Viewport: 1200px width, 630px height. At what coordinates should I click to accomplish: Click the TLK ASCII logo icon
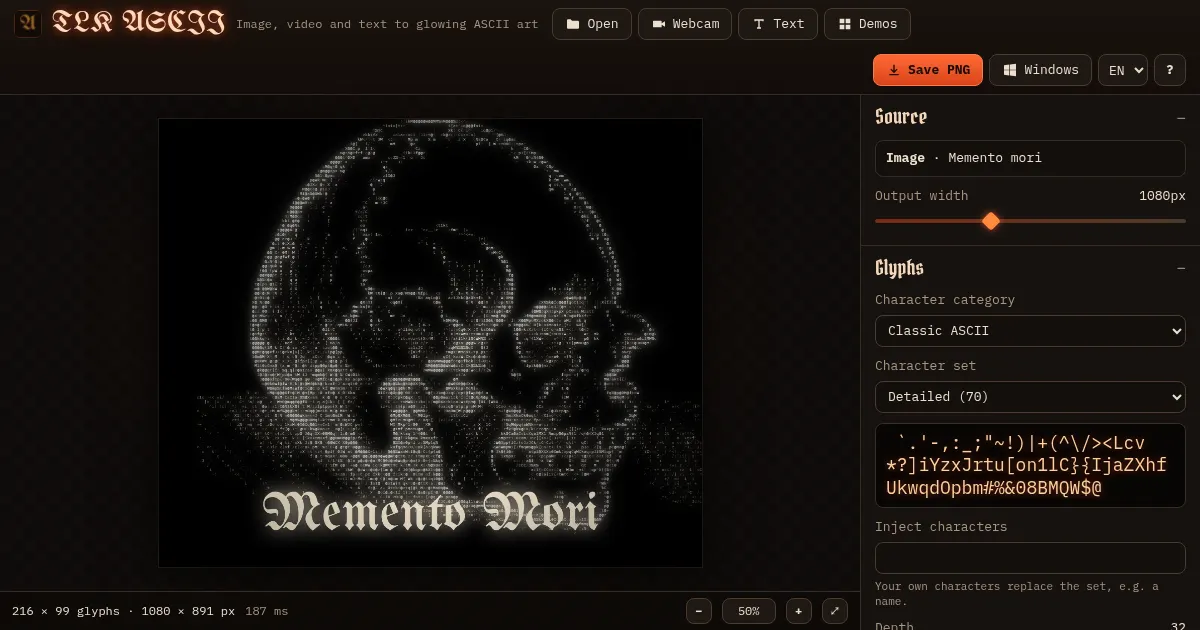point(28,24)
